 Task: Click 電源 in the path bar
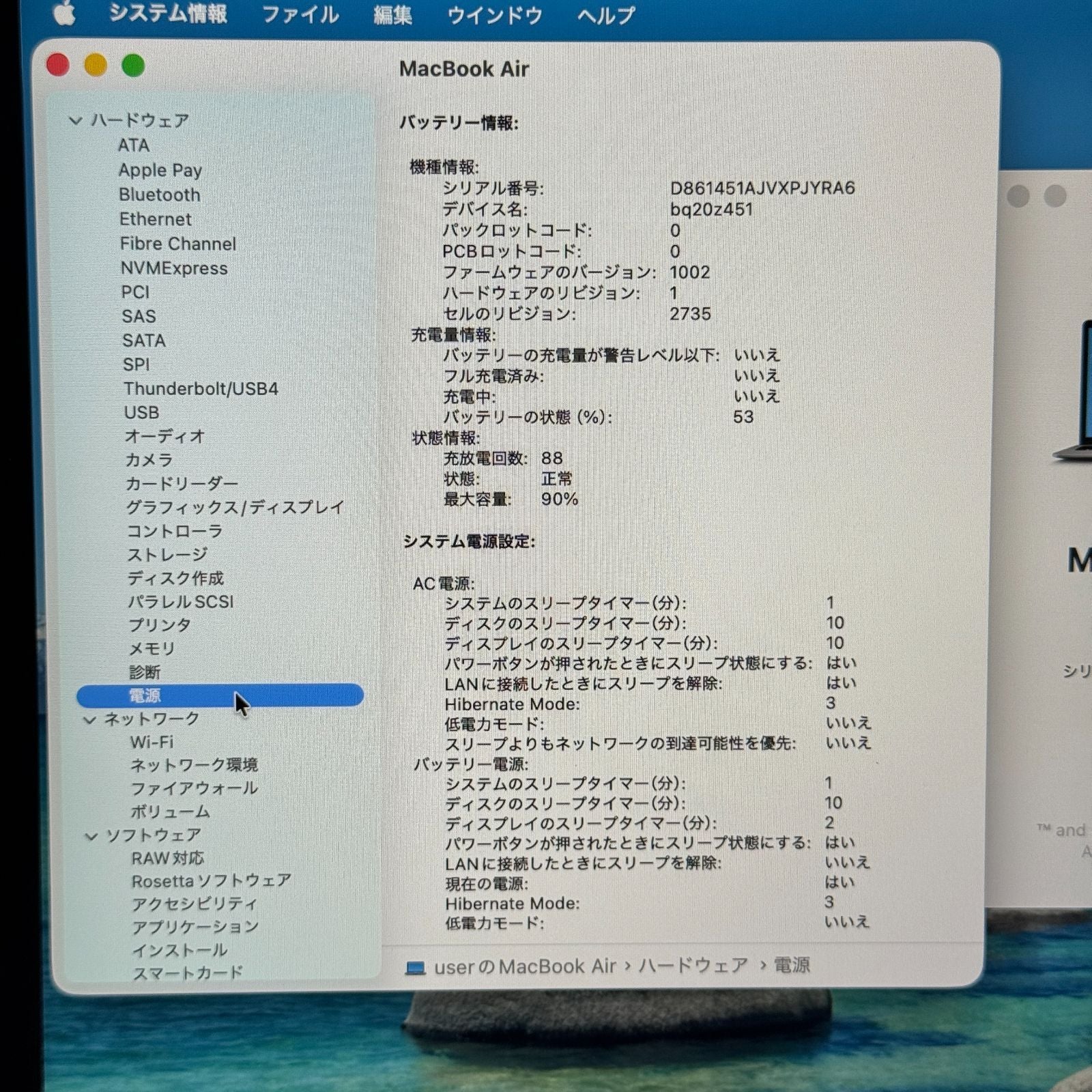tap(792, 966)
